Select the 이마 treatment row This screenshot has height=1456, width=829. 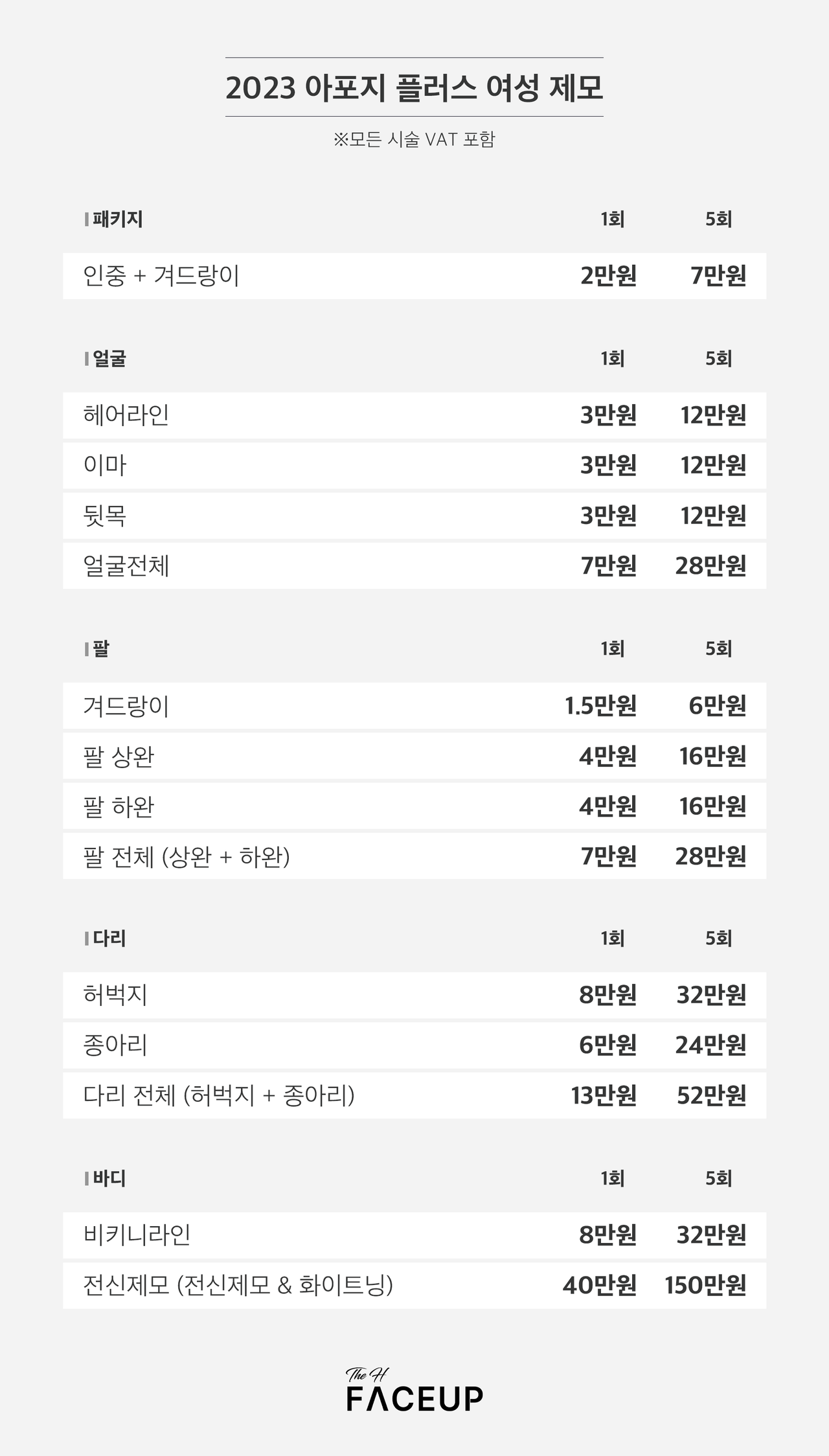coord(414,466)
